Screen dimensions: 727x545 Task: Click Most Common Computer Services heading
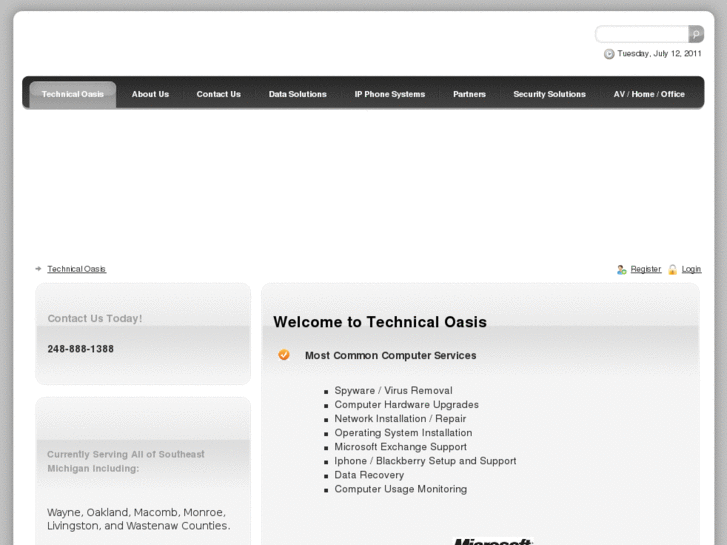390,355
